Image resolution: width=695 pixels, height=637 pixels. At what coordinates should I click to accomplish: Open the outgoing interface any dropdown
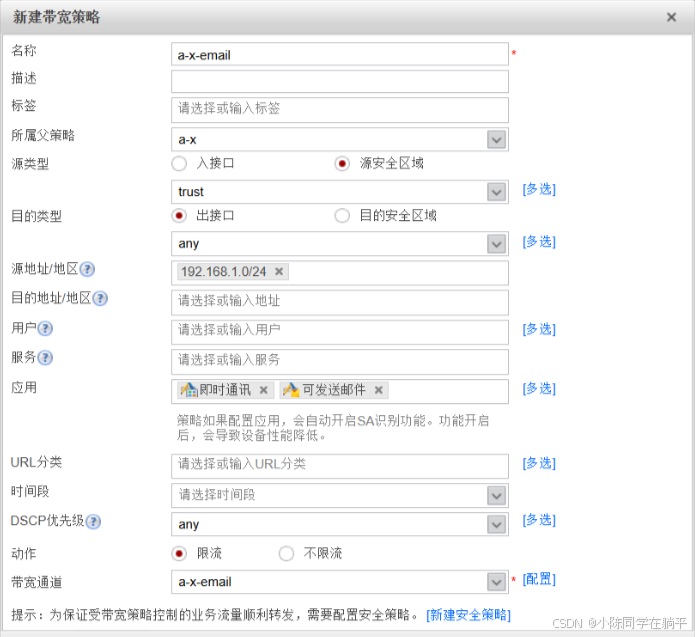(496, 244)
